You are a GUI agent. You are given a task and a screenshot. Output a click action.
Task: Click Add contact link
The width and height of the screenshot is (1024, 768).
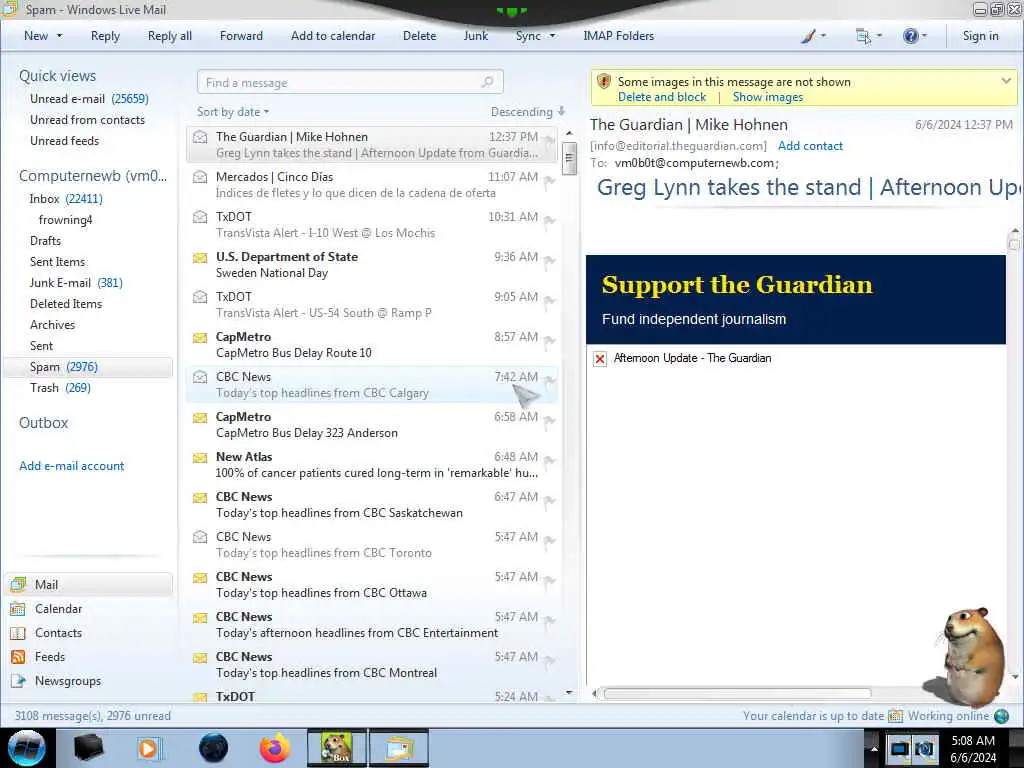pos(810,146)
